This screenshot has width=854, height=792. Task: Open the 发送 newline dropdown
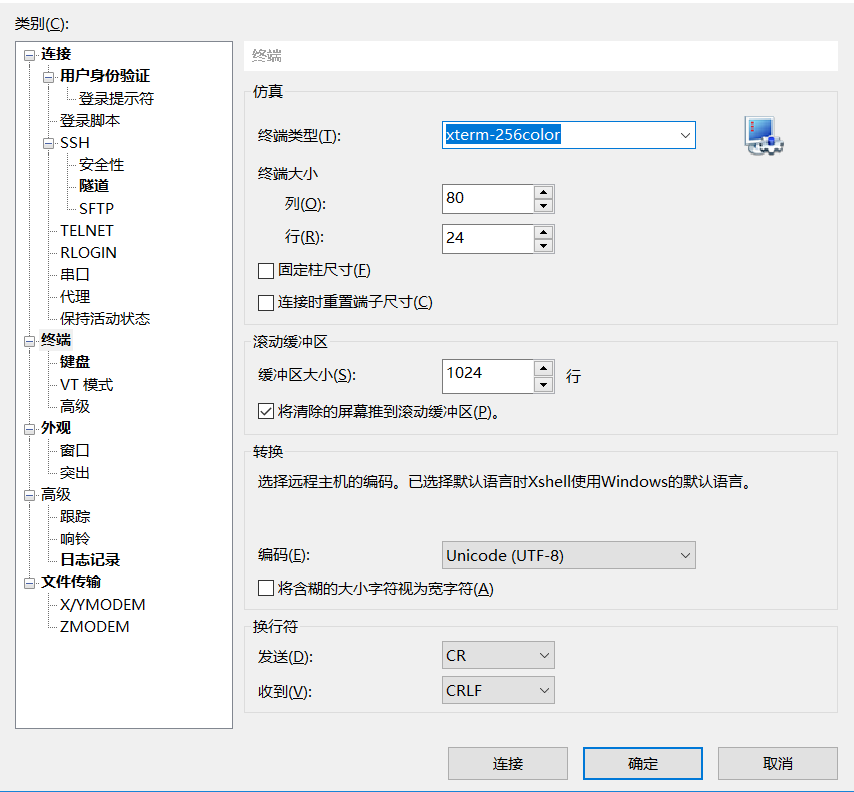(x=544, y=656)
